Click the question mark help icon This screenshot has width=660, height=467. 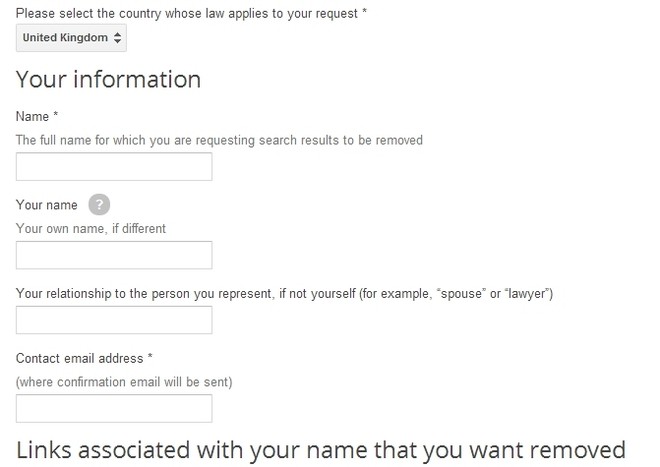(99, 205)
